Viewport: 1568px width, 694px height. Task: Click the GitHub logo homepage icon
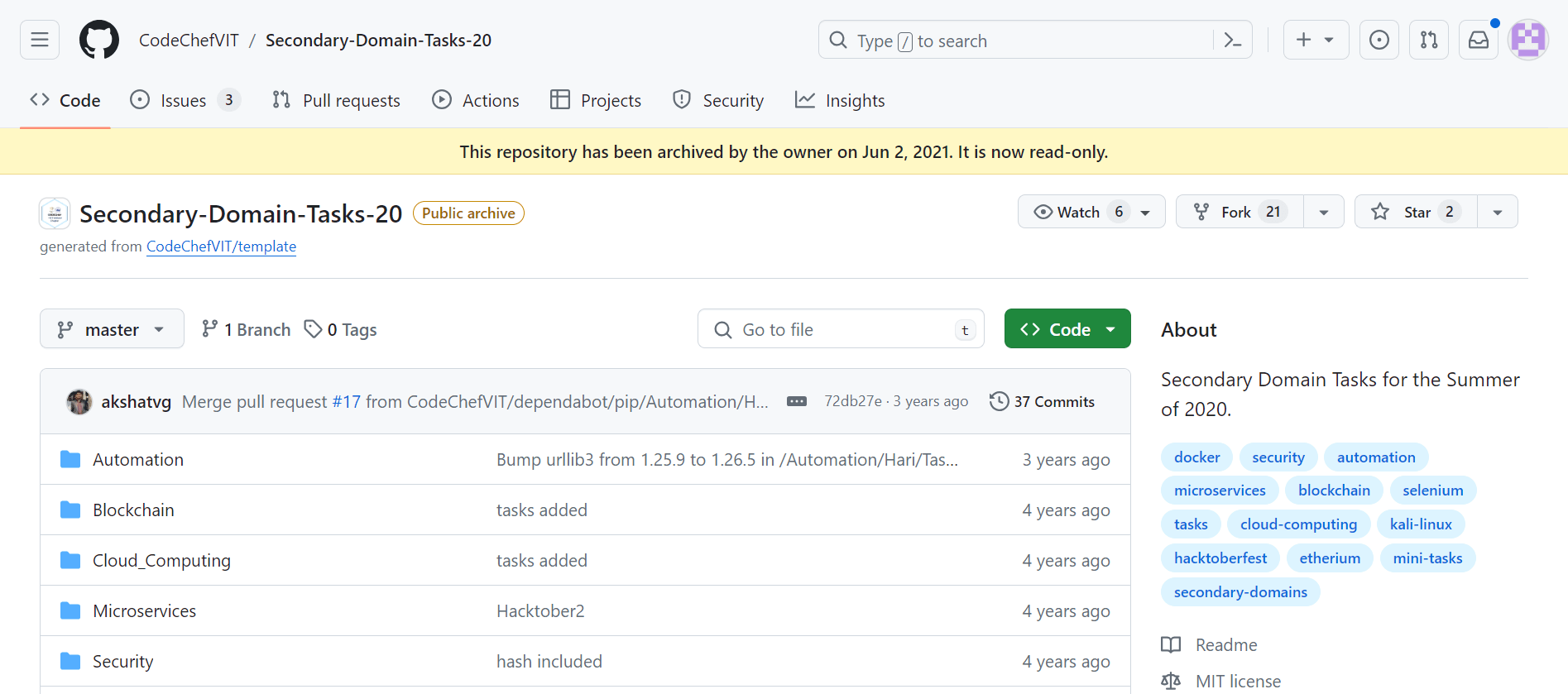point(99,40)
